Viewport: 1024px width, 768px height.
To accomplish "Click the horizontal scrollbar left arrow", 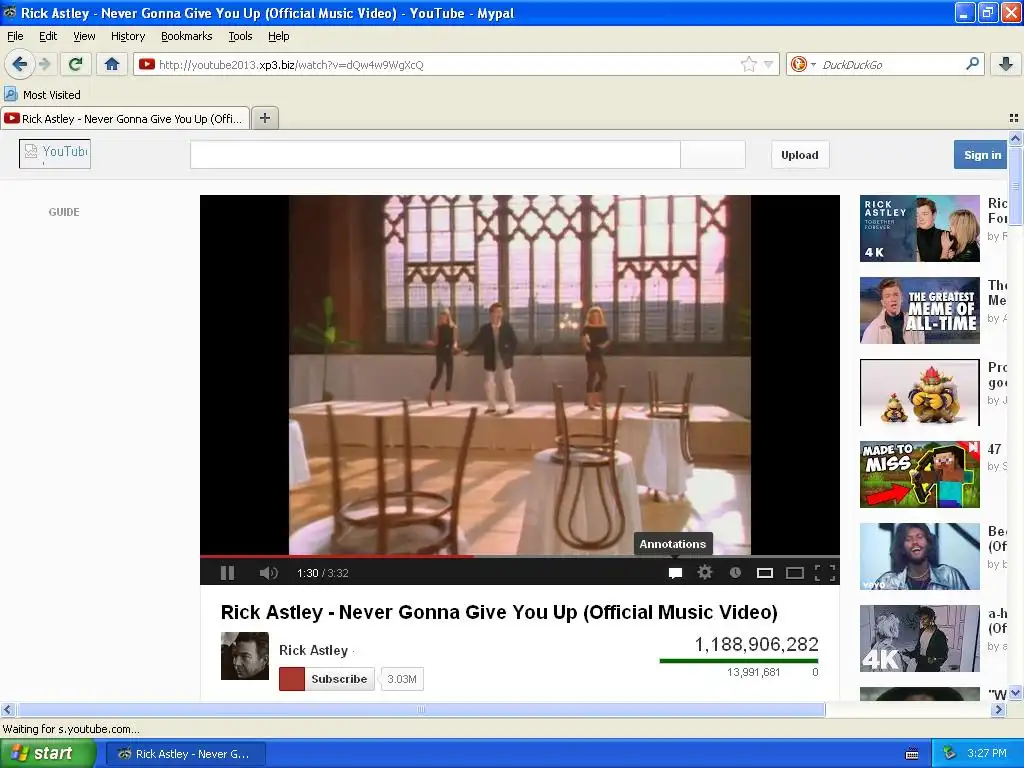I will pyautogui.click(x=7, y=709).
